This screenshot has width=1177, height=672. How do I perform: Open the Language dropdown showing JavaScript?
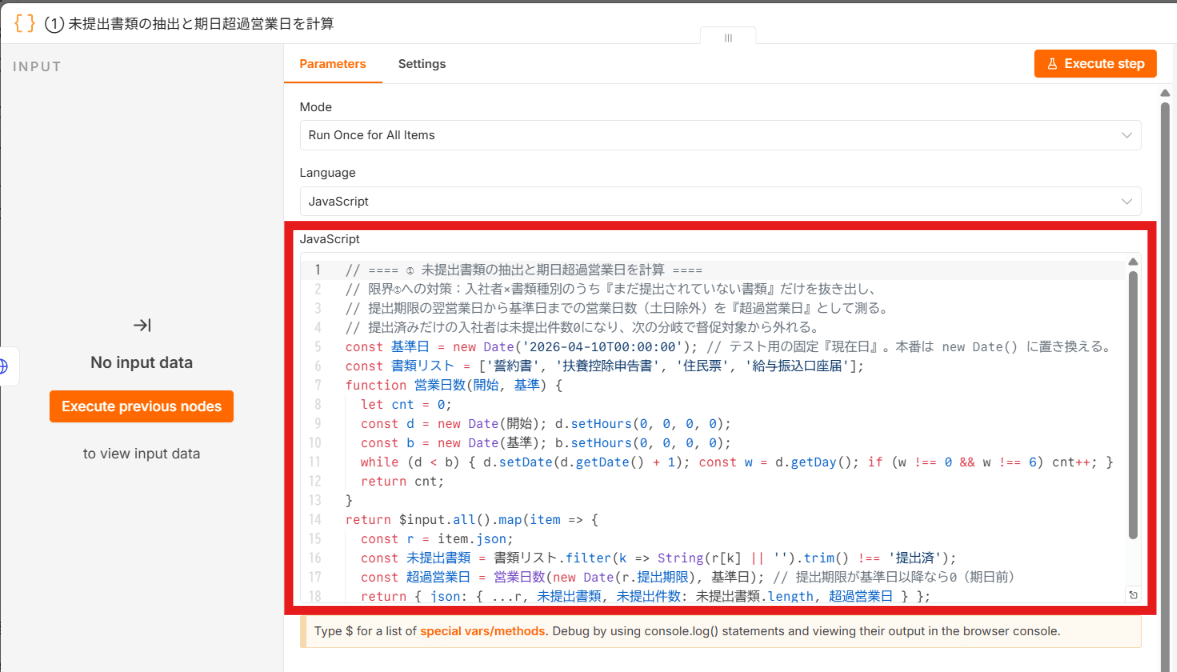tap(720, 201)
